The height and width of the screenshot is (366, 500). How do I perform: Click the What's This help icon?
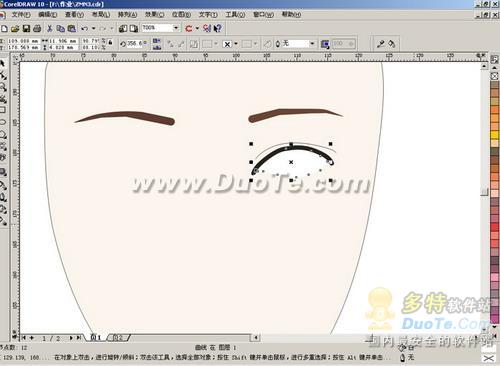[x=218, y=29]
